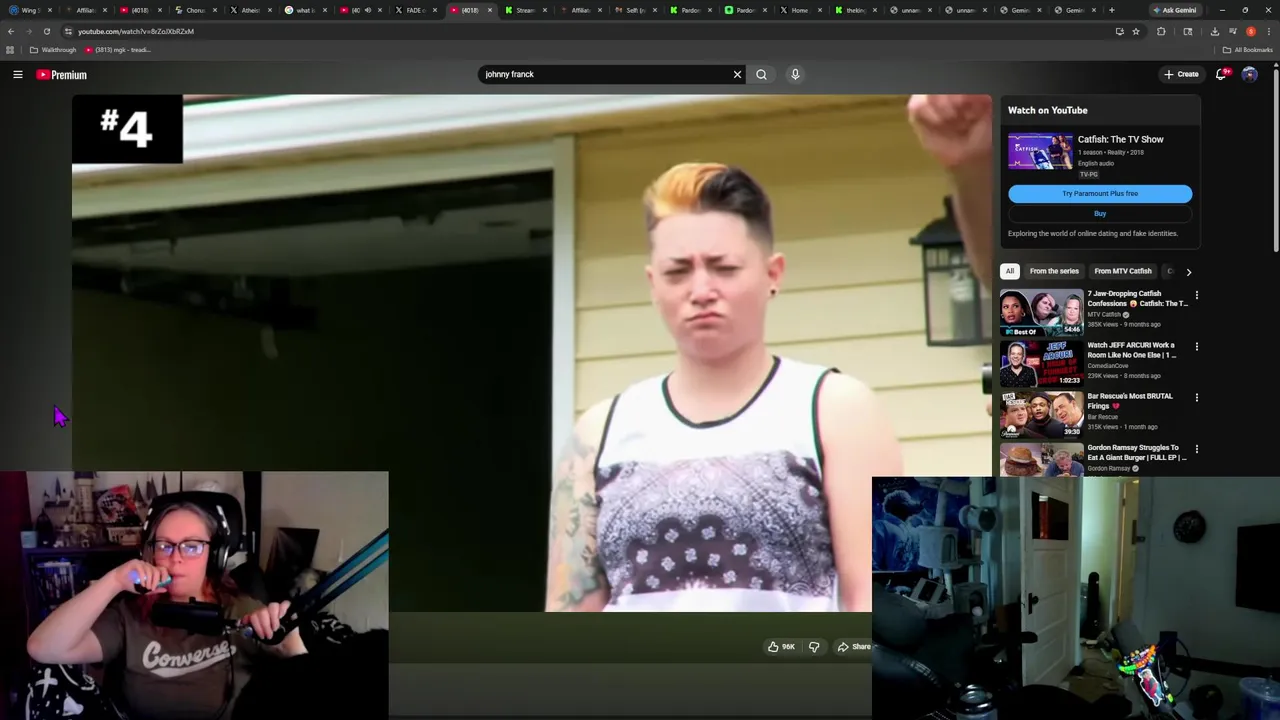
Task: Open a new browser tab
Action: [x=1111, y=10]
